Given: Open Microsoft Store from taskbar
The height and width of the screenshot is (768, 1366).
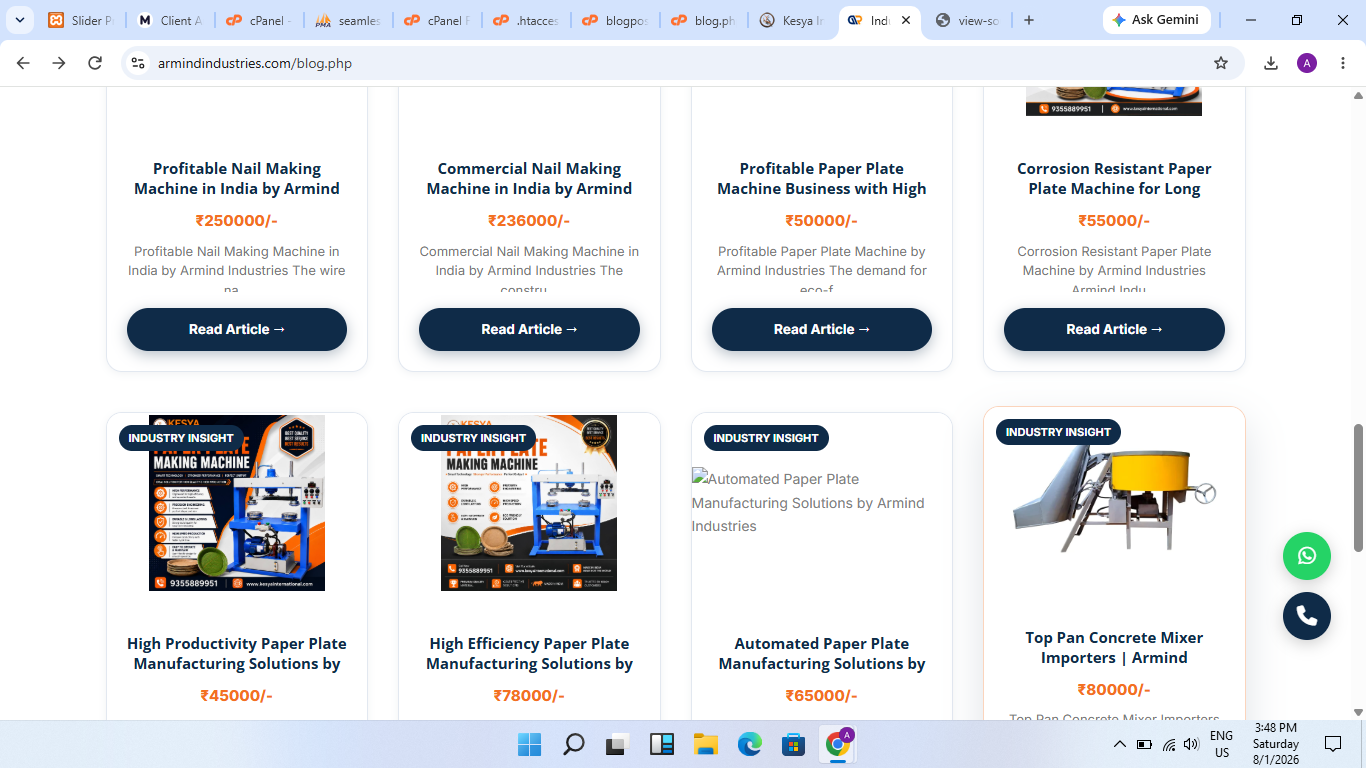Looking at the screenshot, I should [794, 744].
